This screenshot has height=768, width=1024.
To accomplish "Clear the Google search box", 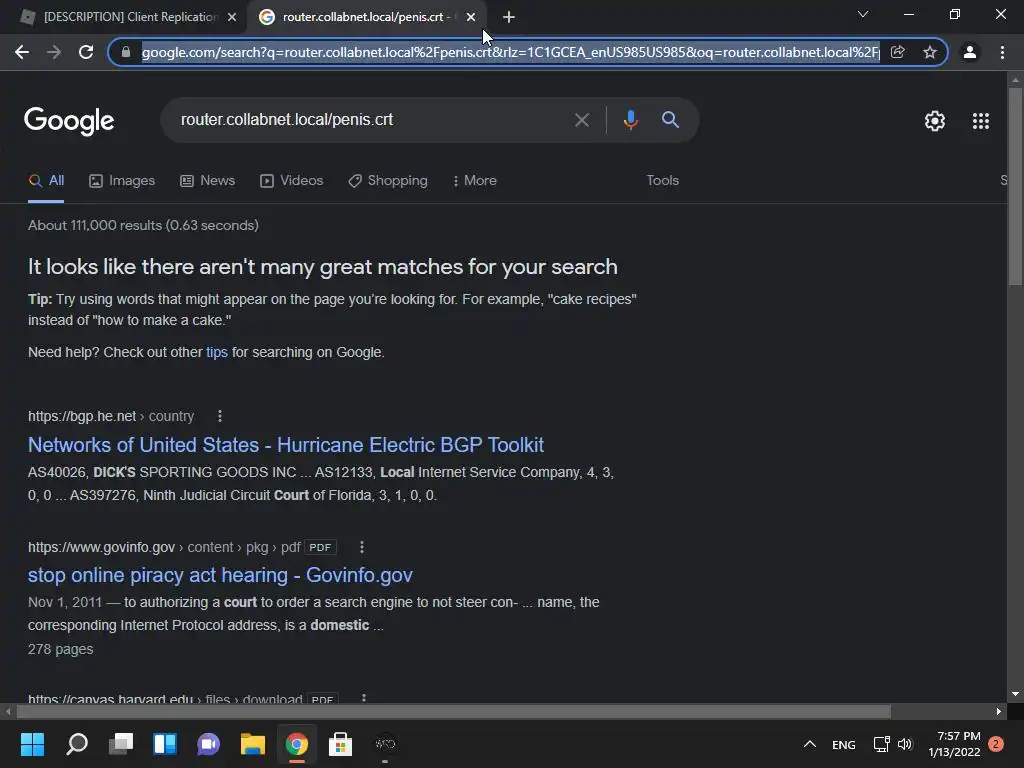I will [581, 120].
